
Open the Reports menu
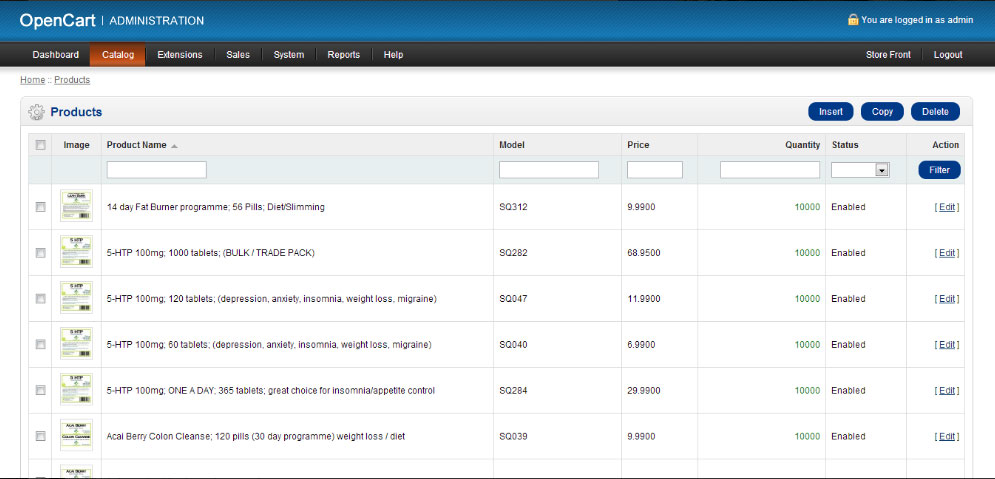(343, 55)
